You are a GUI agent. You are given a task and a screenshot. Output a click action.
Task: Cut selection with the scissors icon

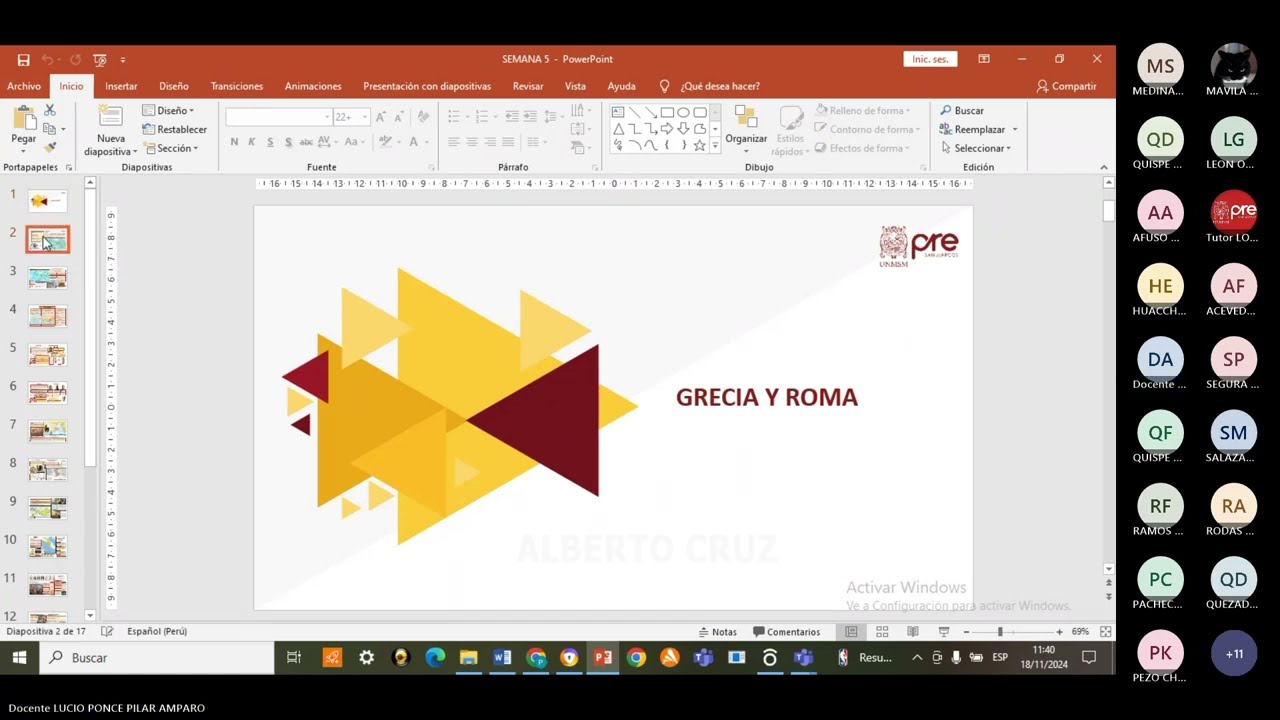click(50, 110)
